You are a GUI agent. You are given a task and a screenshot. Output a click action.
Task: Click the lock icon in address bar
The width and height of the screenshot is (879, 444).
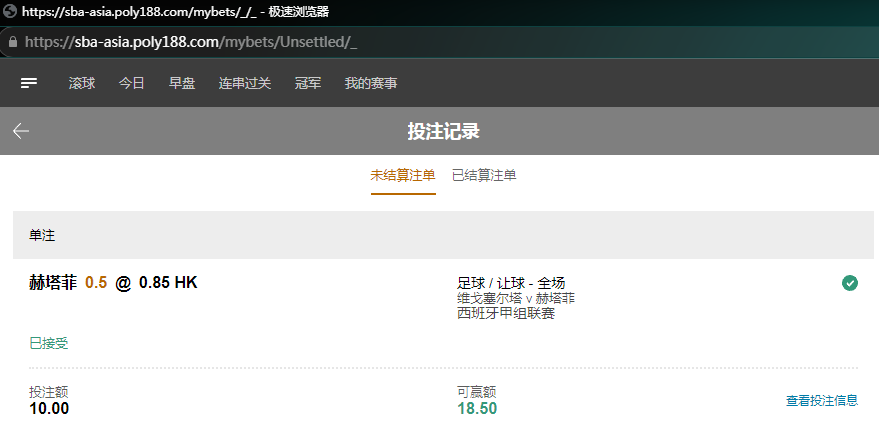12,43
